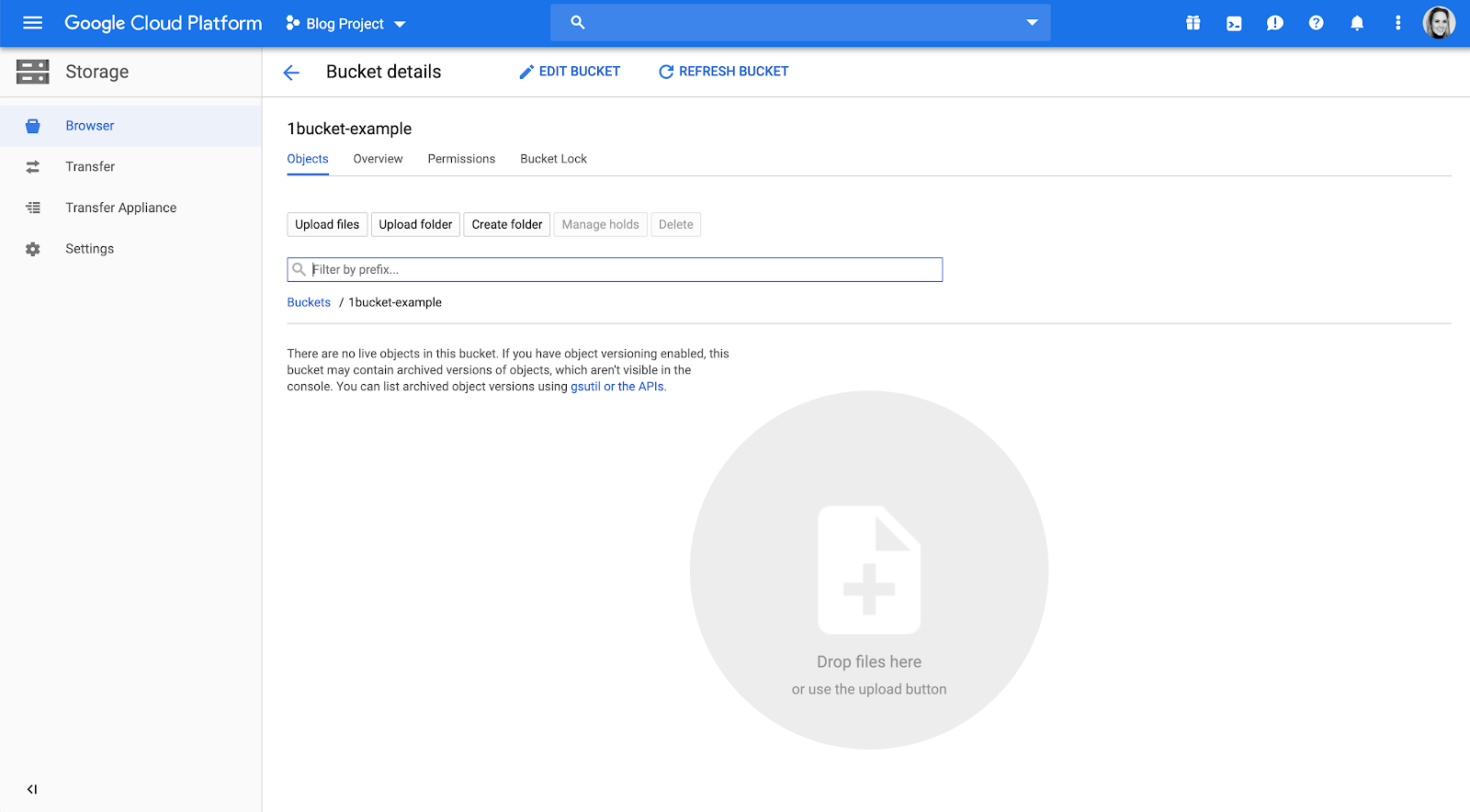Open the help question mark icon

point(1316,23)
